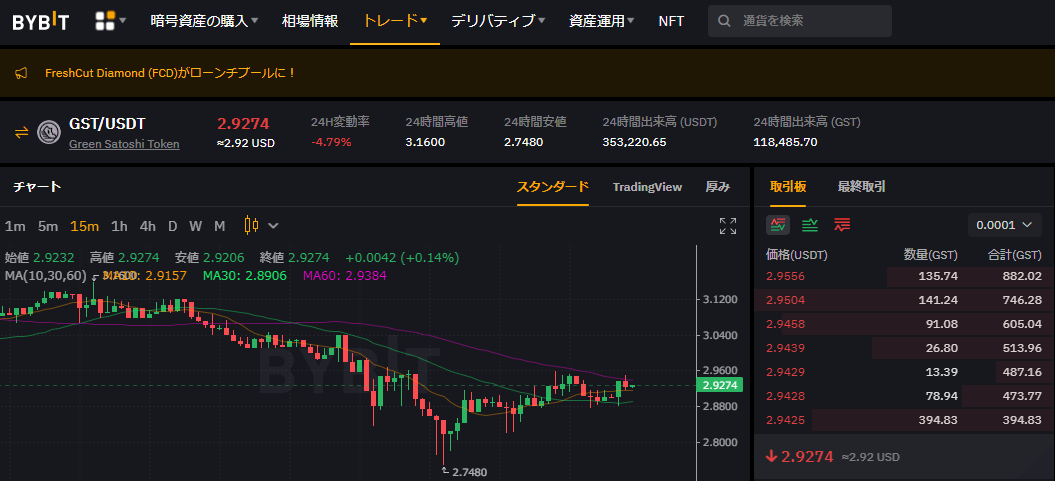This screenshot has height=481, width=1055.
Task: Click the MA30: 2.8906 indicator value
Action: pos(245,275)
